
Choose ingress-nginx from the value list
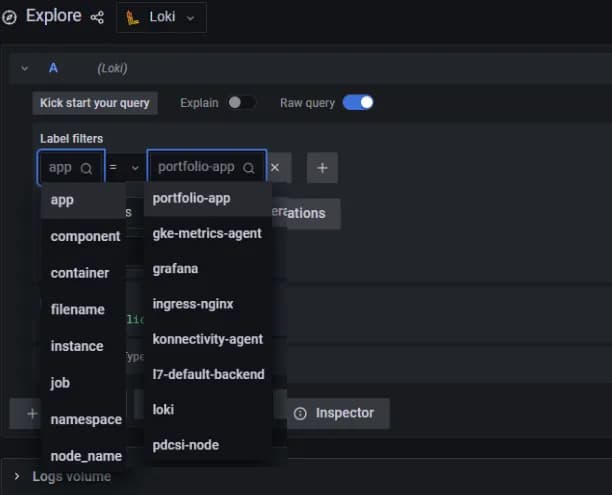pyautogui.click(x=208, y=304)
